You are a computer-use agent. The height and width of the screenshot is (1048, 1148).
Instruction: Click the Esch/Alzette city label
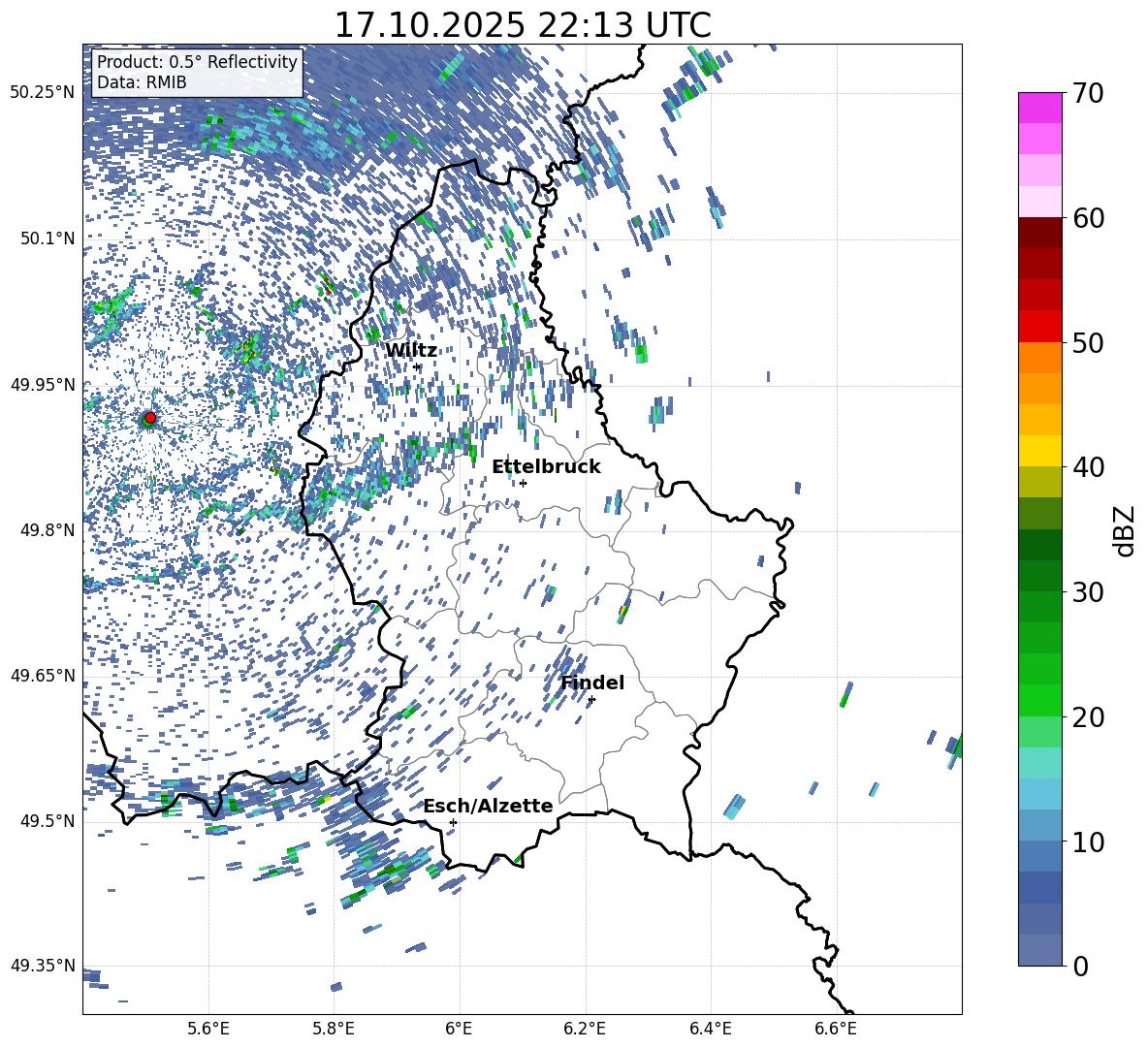(x=489, y=807)
